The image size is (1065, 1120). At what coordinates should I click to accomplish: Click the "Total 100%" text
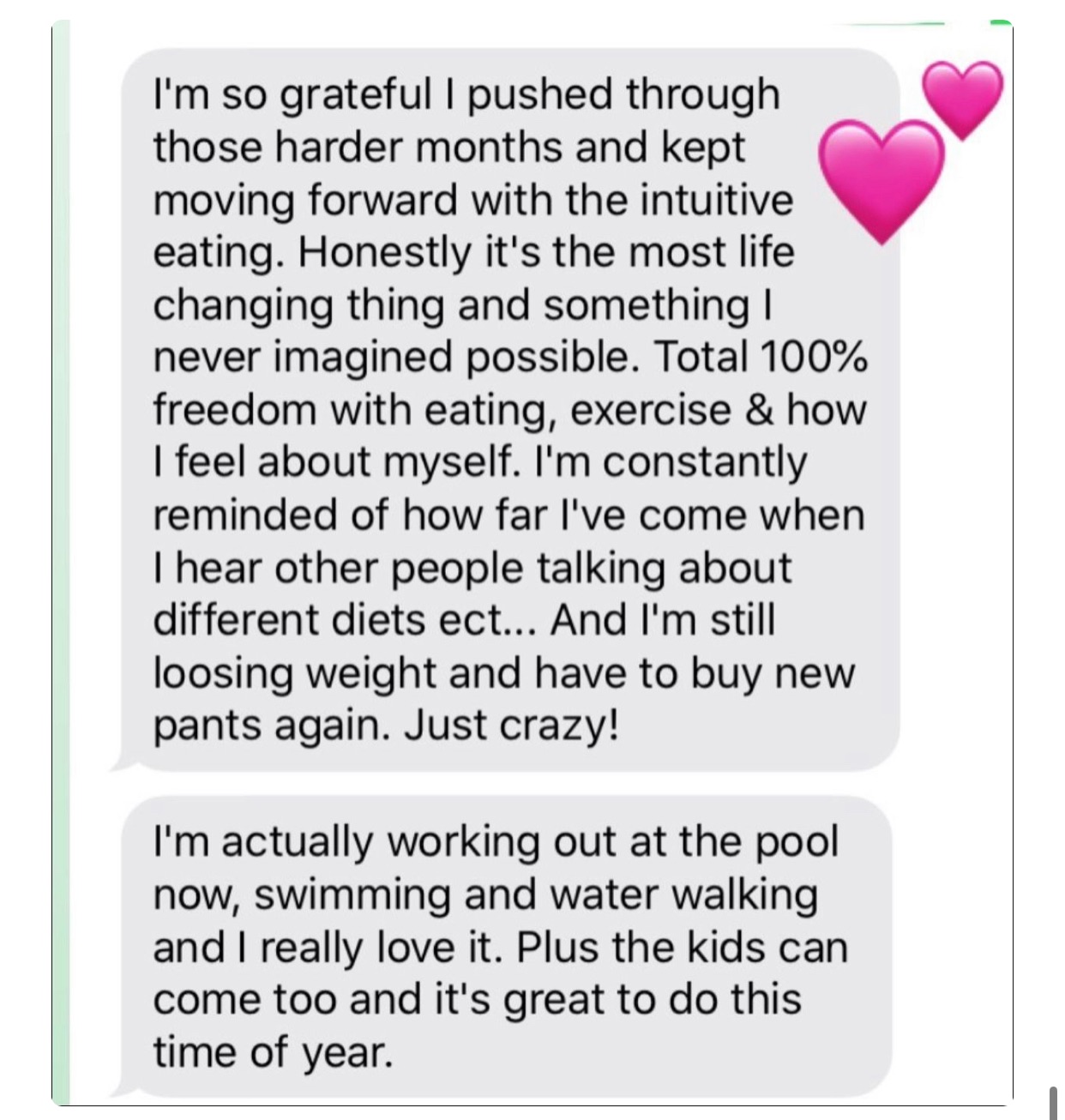(x=760, y=358)
